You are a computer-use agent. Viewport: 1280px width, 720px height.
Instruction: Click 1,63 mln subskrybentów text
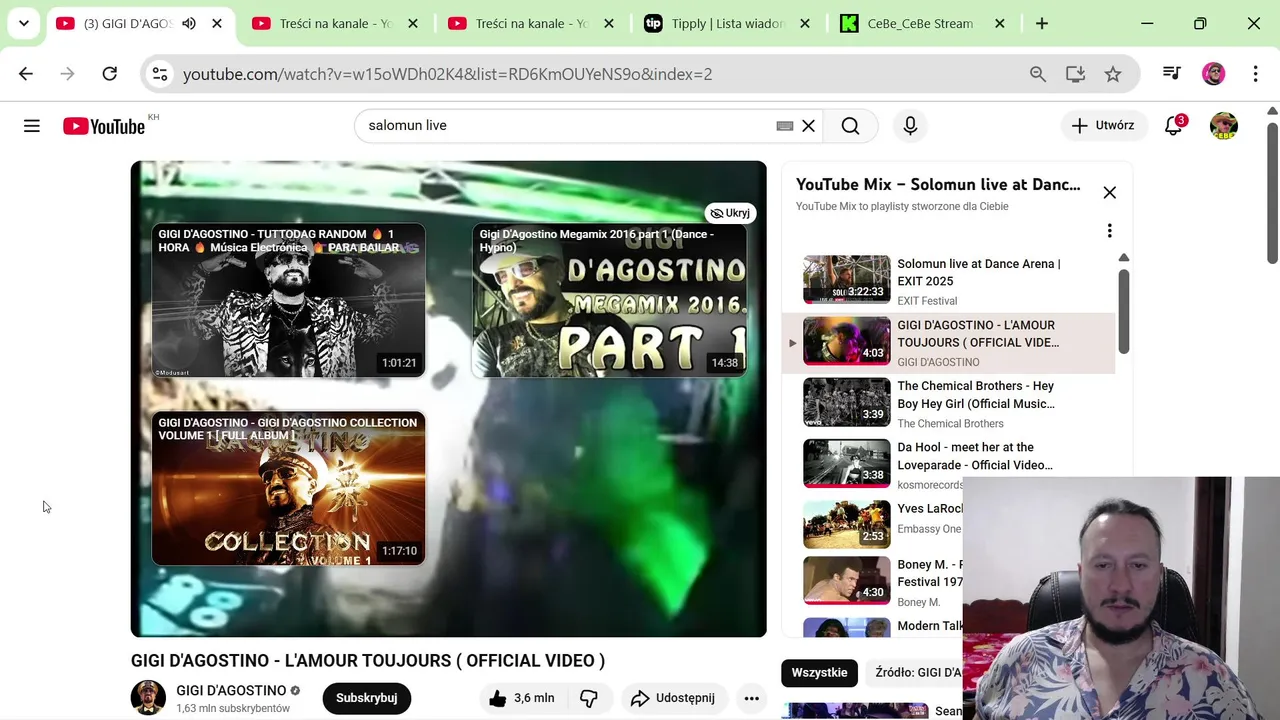233,709
